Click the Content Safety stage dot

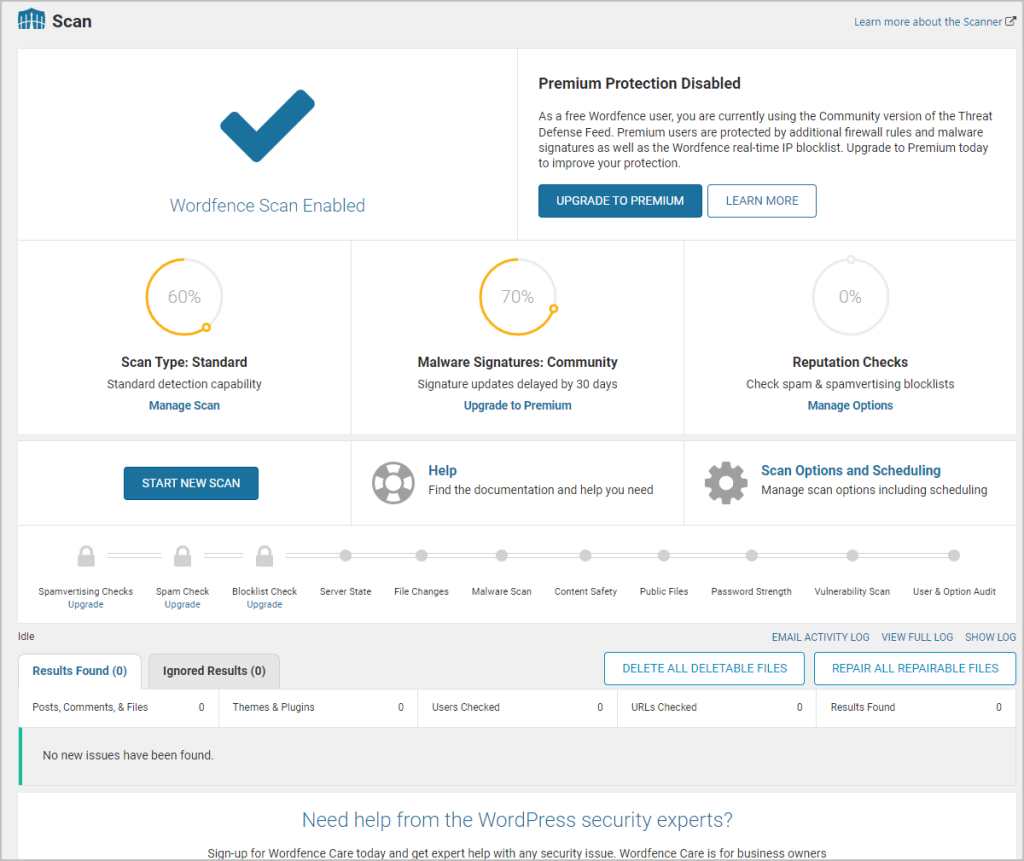pyautogui.click(x=585, y=555)
